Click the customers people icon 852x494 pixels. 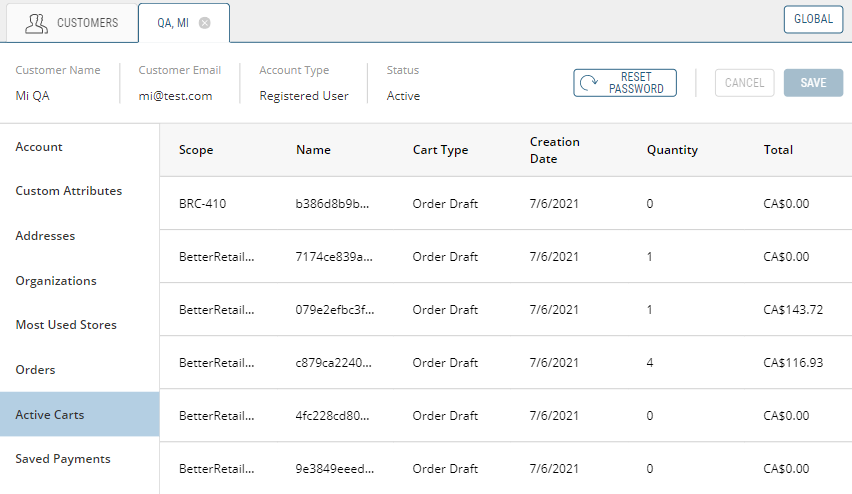click(36, 23)
